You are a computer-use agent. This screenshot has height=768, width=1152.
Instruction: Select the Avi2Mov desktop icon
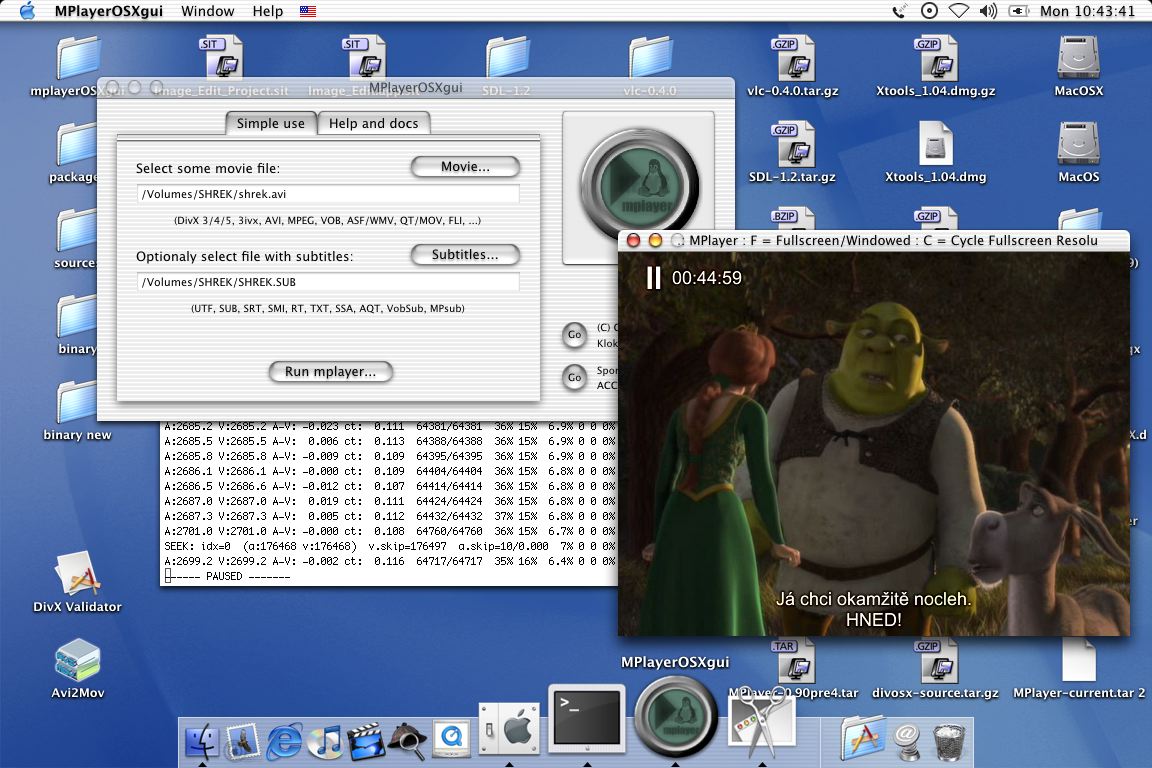point(77,662)
